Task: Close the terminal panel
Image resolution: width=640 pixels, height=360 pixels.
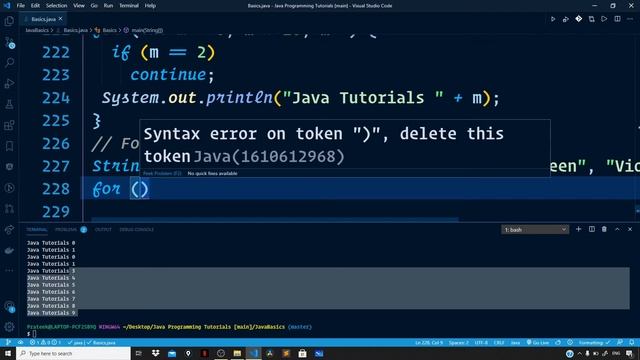Action: (630, 229)
